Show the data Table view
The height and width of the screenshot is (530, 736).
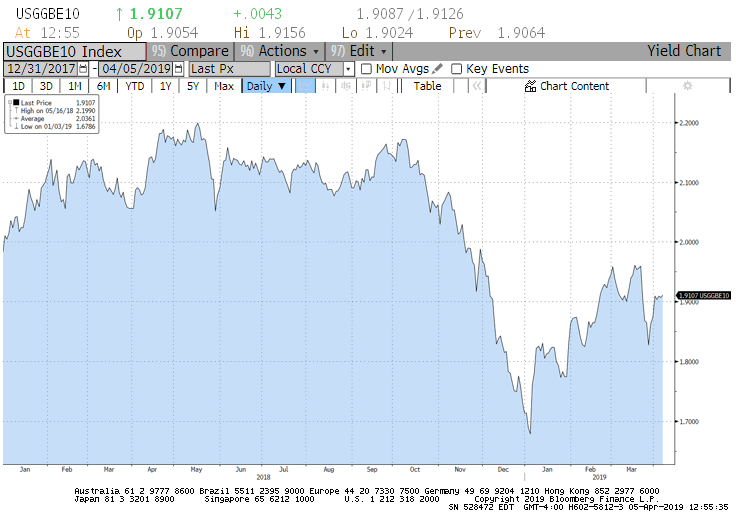coord(427,86)
